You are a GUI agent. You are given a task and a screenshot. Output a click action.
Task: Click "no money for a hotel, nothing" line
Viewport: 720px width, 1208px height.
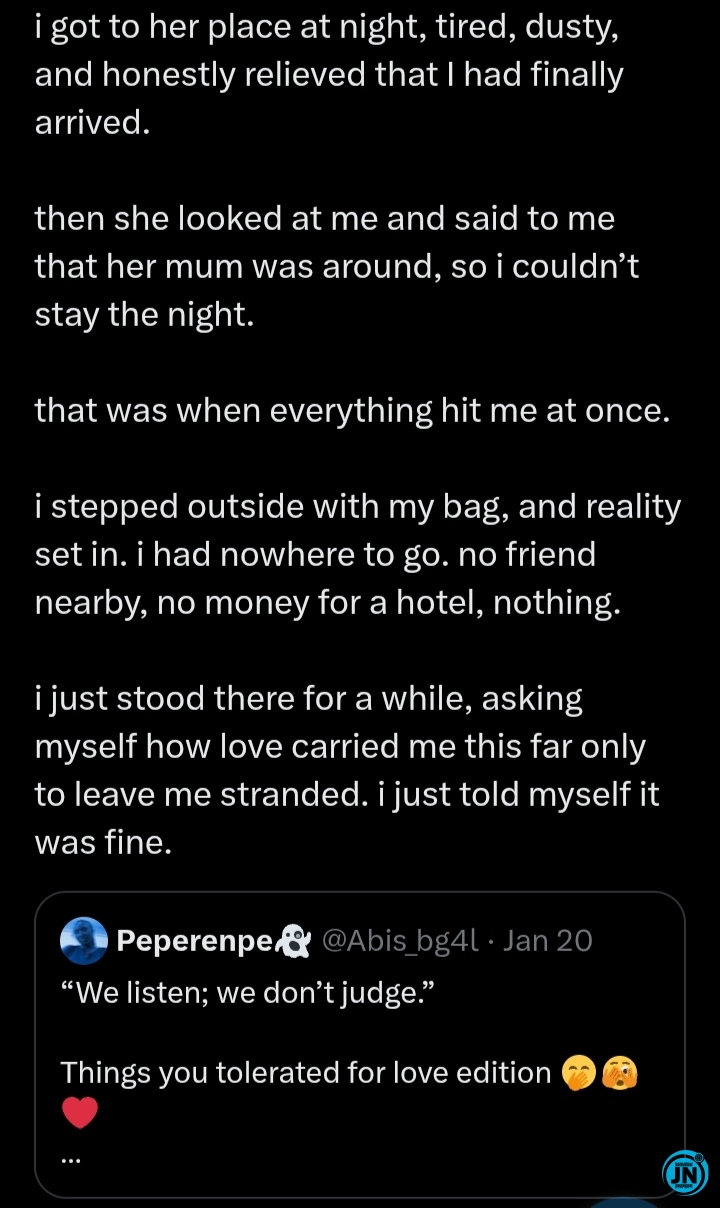[x=328, y=602]
